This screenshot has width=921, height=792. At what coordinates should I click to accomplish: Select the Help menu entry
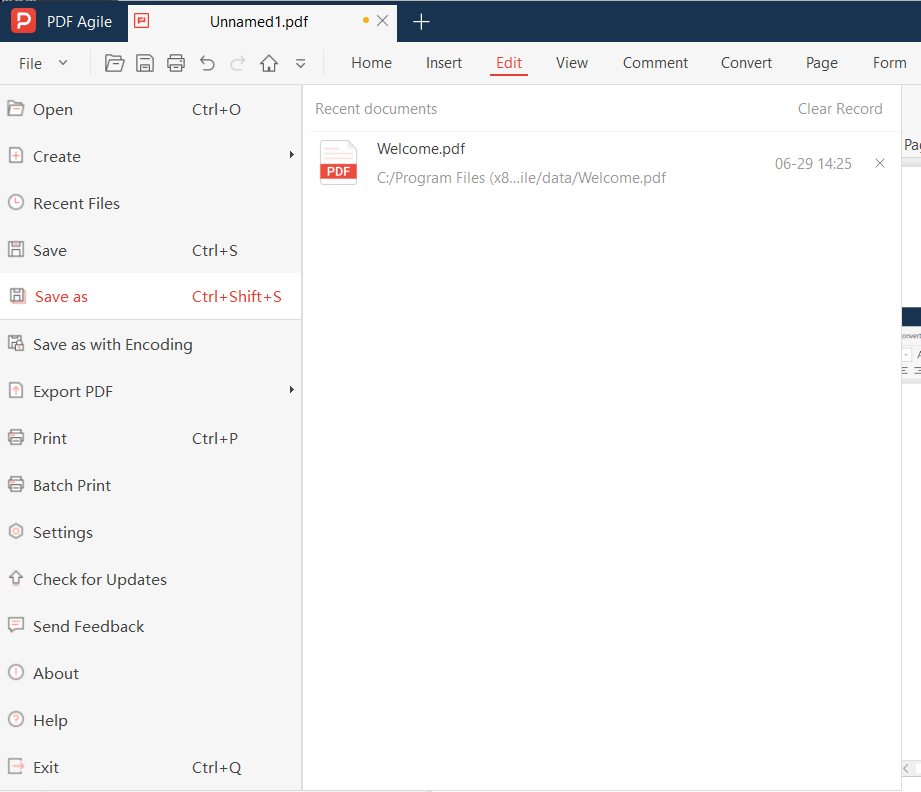150,720
